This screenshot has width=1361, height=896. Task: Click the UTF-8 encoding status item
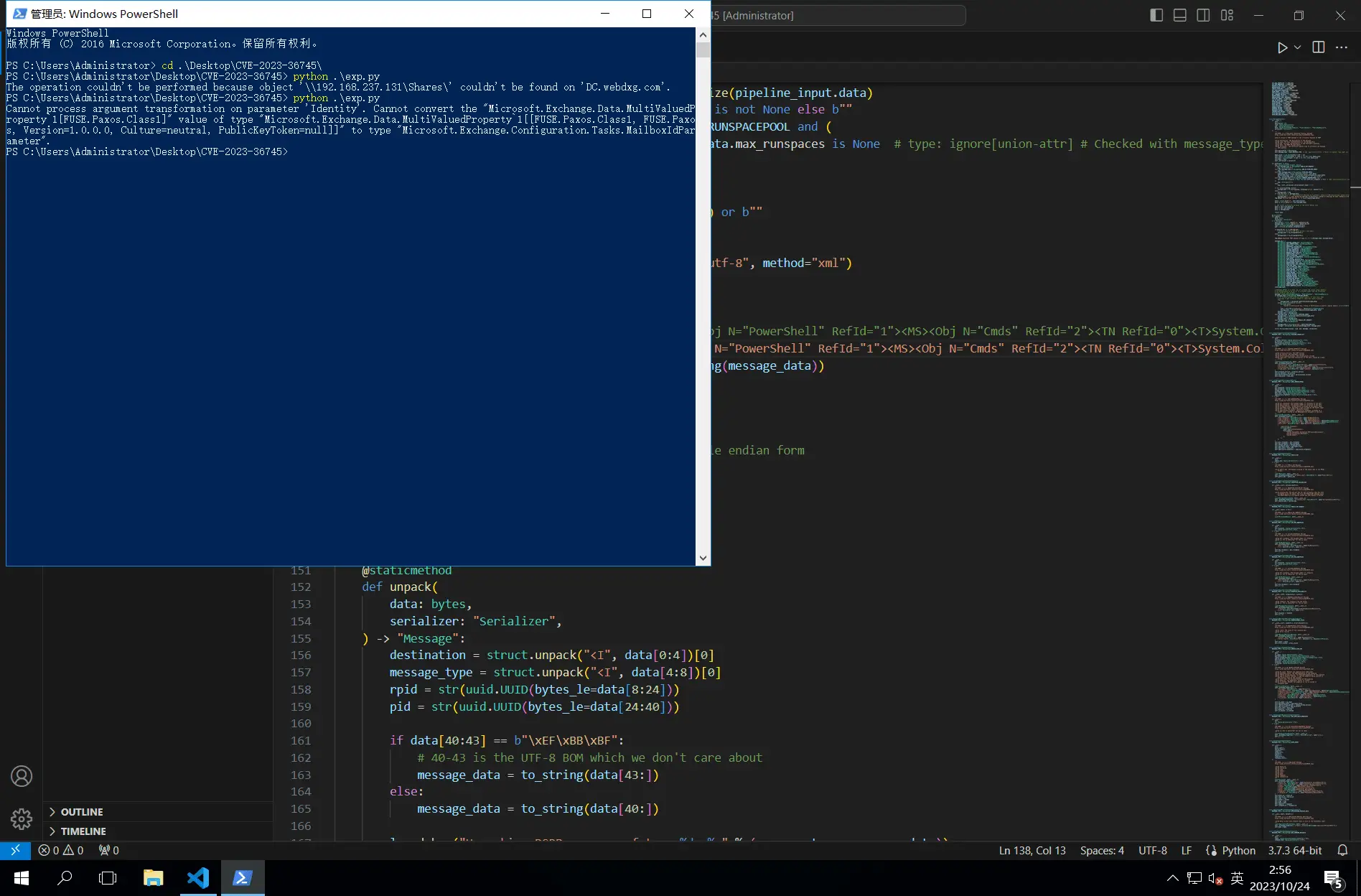[x=1152, y=850]
